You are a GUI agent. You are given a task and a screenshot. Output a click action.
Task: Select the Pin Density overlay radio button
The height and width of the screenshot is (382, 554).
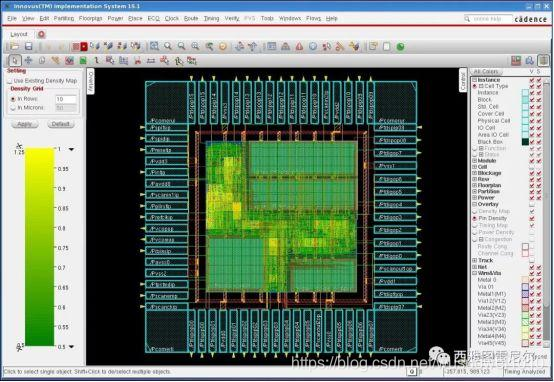point(475,218)
